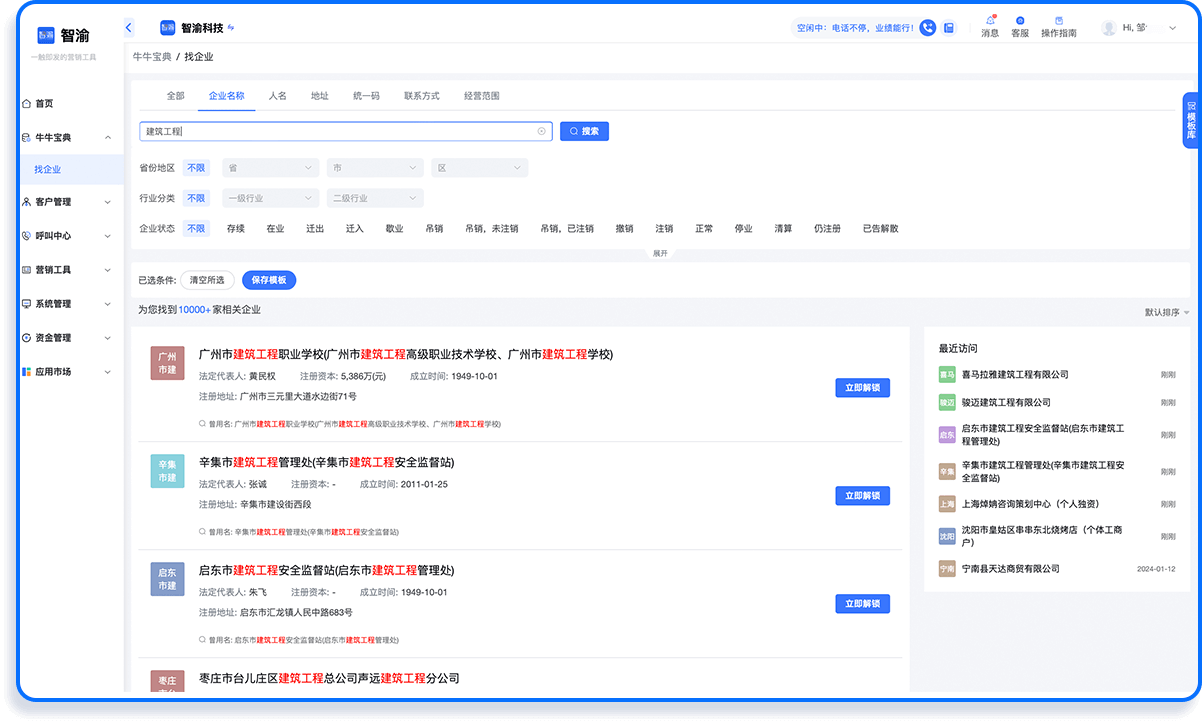1204x724 pixels.
Task: Click 展开 to expand the filters
Action: 660,253
